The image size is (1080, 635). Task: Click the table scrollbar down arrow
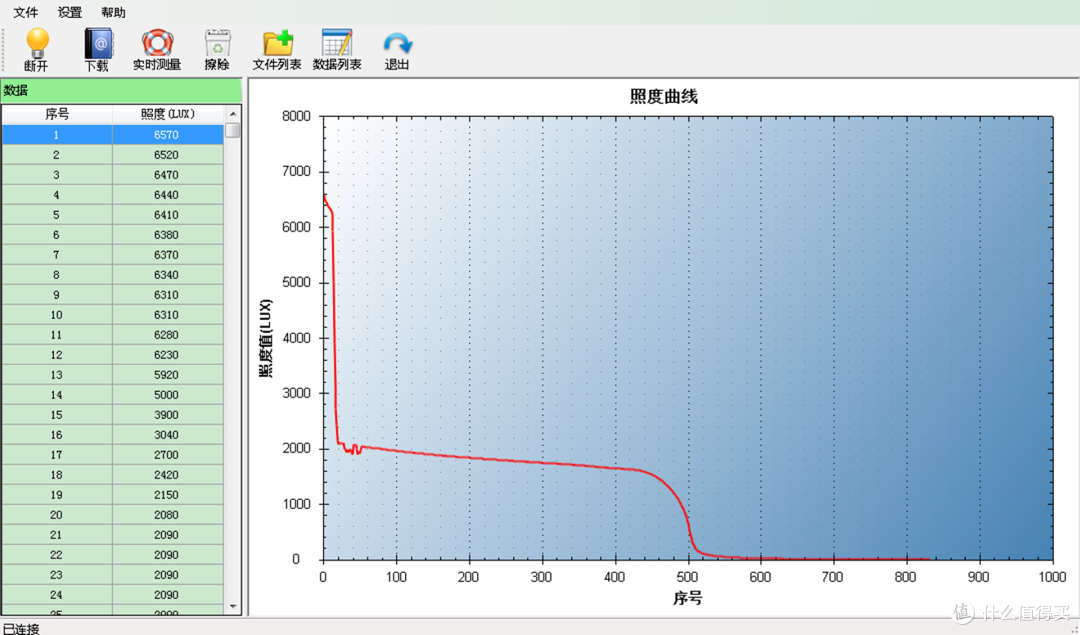tap(233, 606)
